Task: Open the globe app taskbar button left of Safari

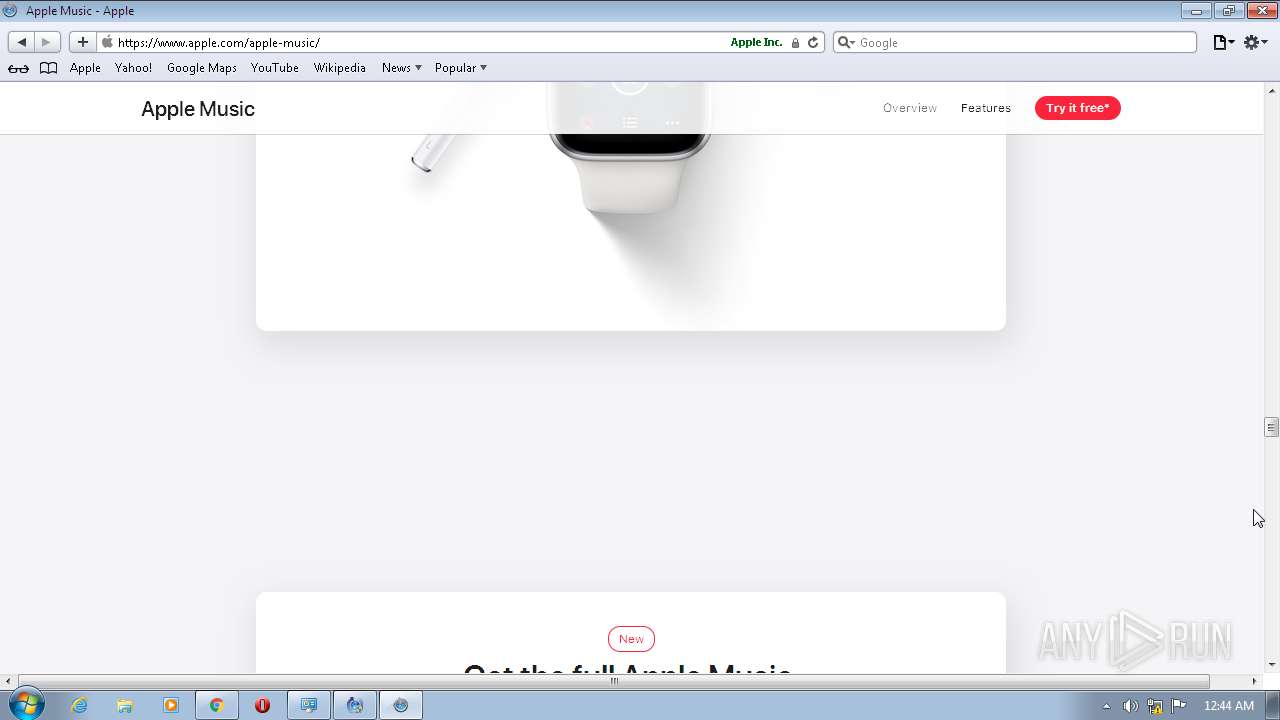Action: (x=355, y=706)
